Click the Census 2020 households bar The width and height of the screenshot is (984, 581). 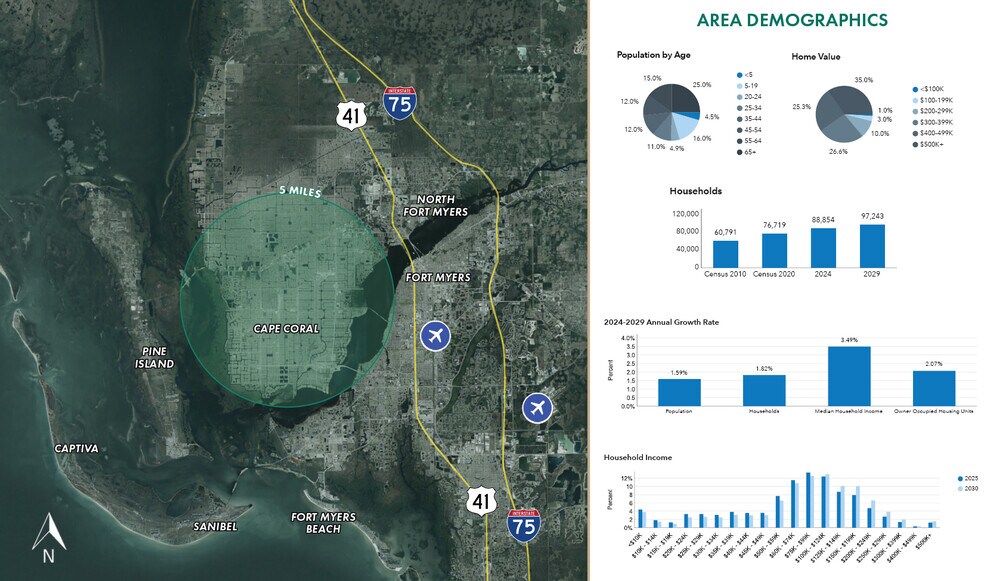(774, 250)
